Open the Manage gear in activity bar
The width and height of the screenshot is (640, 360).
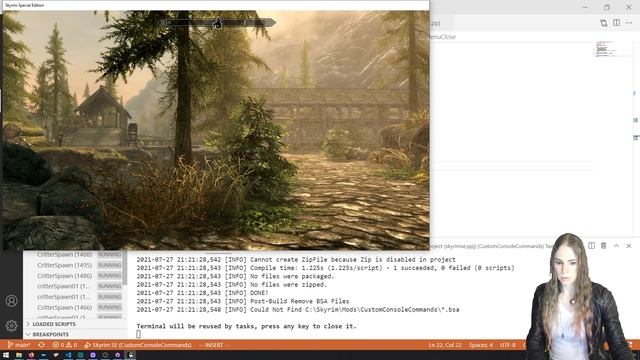point(11,326)
